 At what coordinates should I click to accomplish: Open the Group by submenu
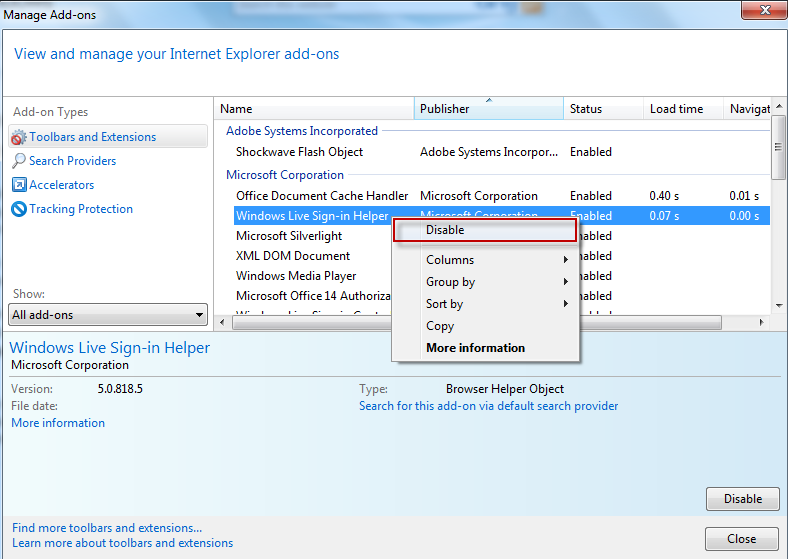(485, 282)
